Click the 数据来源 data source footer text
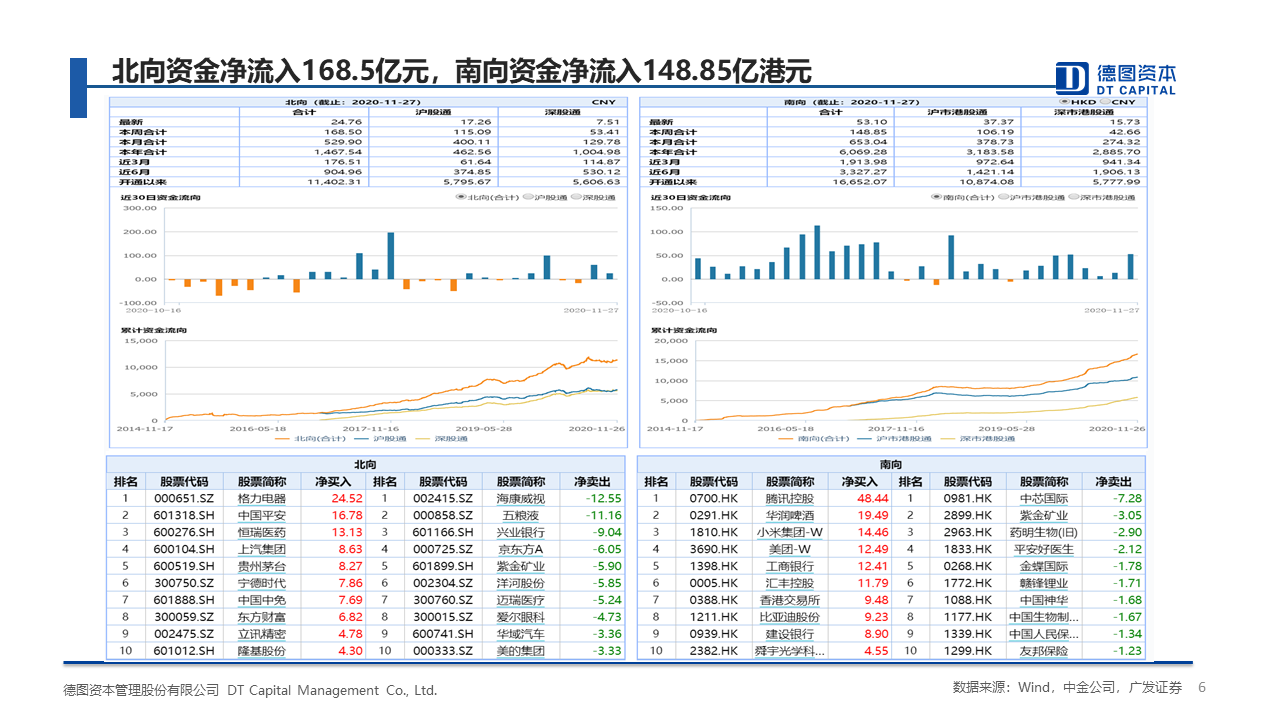 [1067, 688]
